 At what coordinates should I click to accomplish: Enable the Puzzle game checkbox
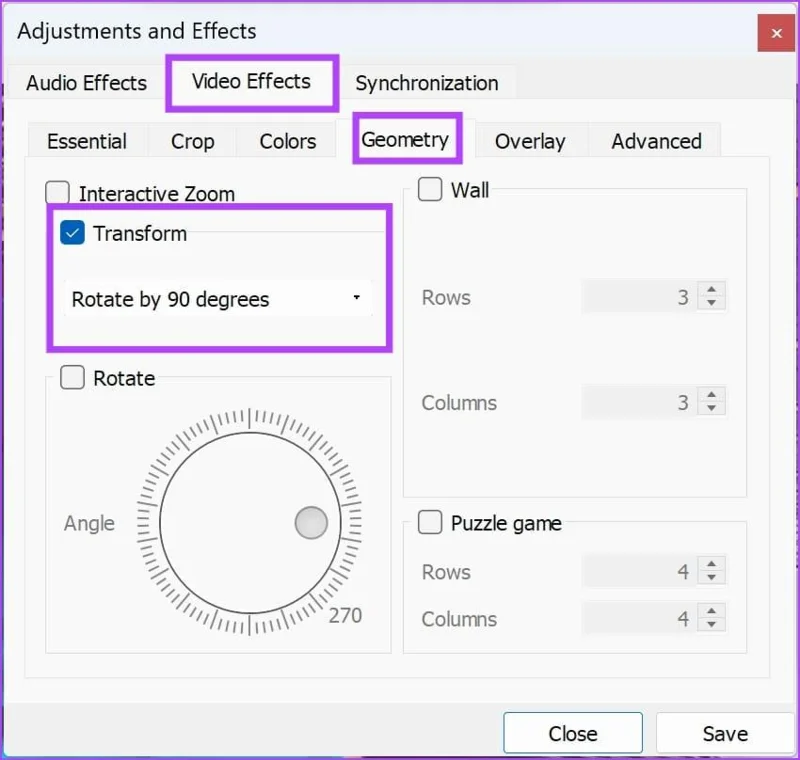click(x=430, y=522)
